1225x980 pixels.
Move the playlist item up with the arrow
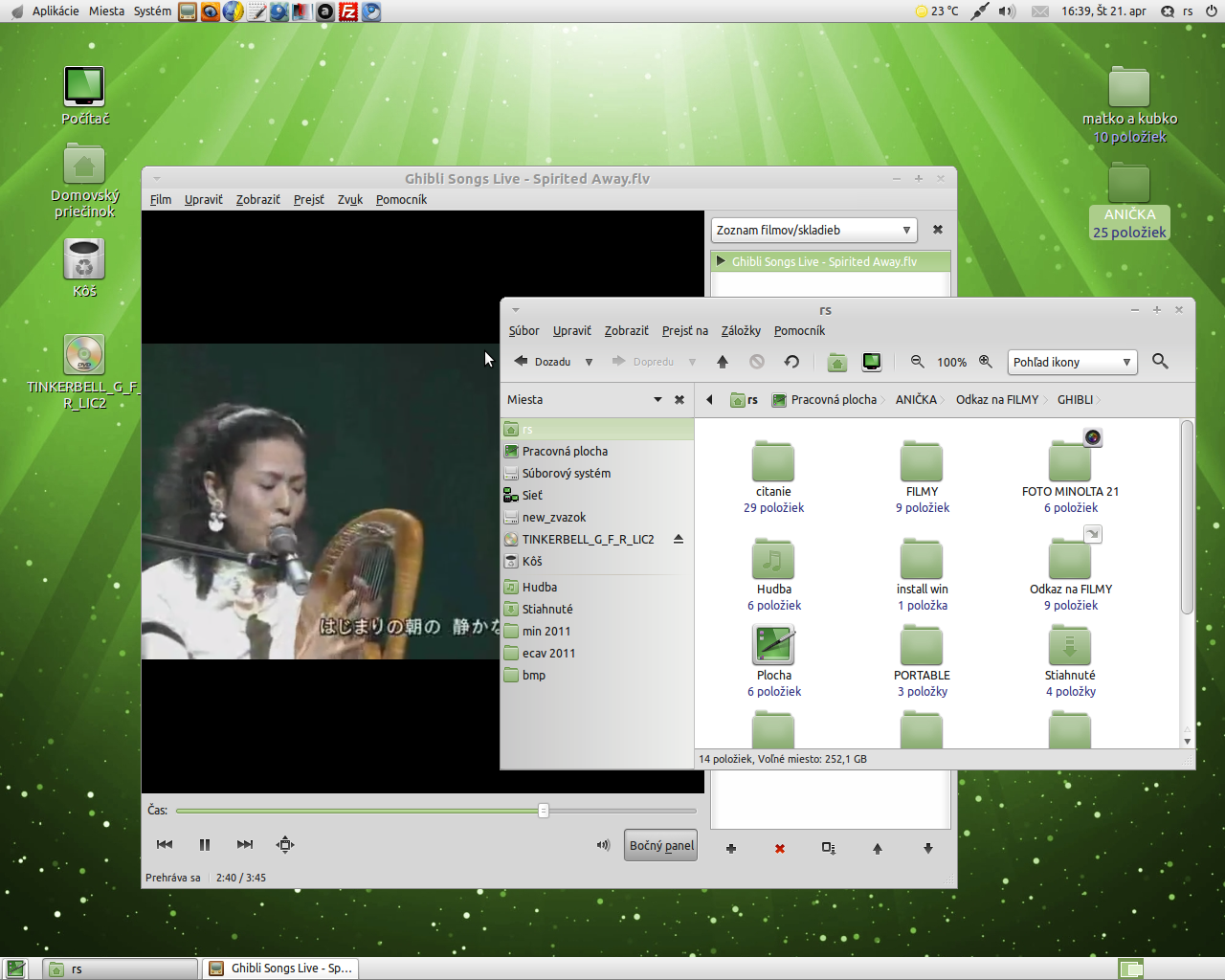pos(878,849)
